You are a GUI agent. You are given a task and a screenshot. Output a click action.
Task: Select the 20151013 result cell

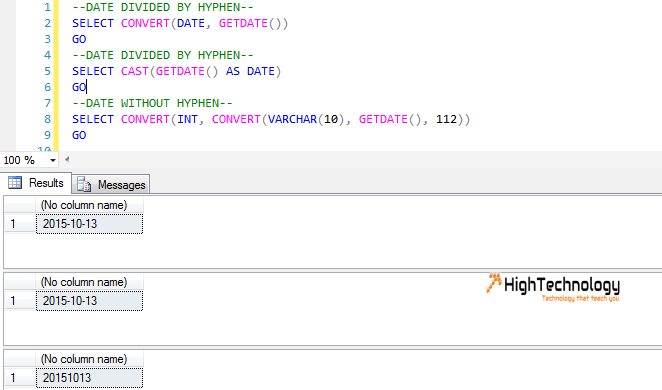click(x=90, y=378)
